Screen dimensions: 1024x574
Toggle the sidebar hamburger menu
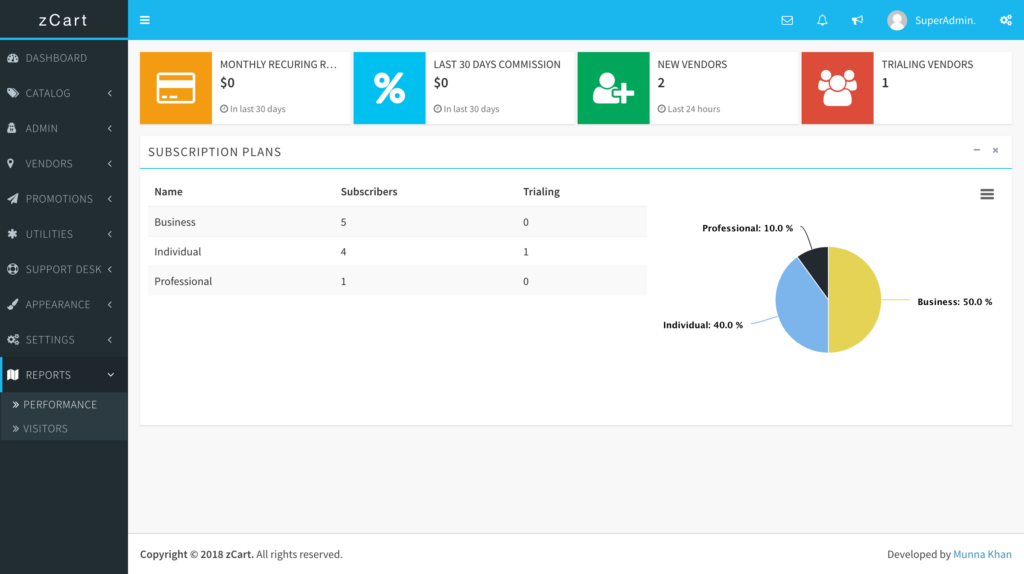[x=145, y=20]
